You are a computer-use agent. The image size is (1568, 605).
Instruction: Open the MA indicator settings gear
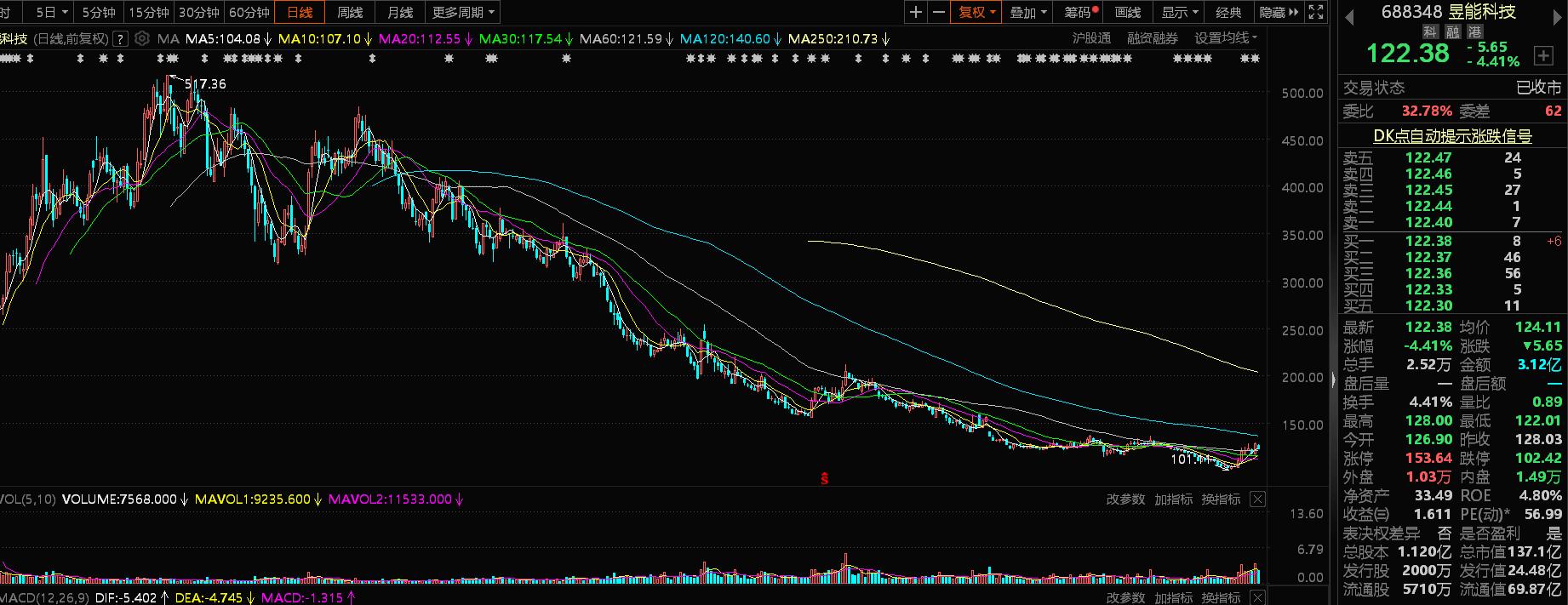[142, 38]
